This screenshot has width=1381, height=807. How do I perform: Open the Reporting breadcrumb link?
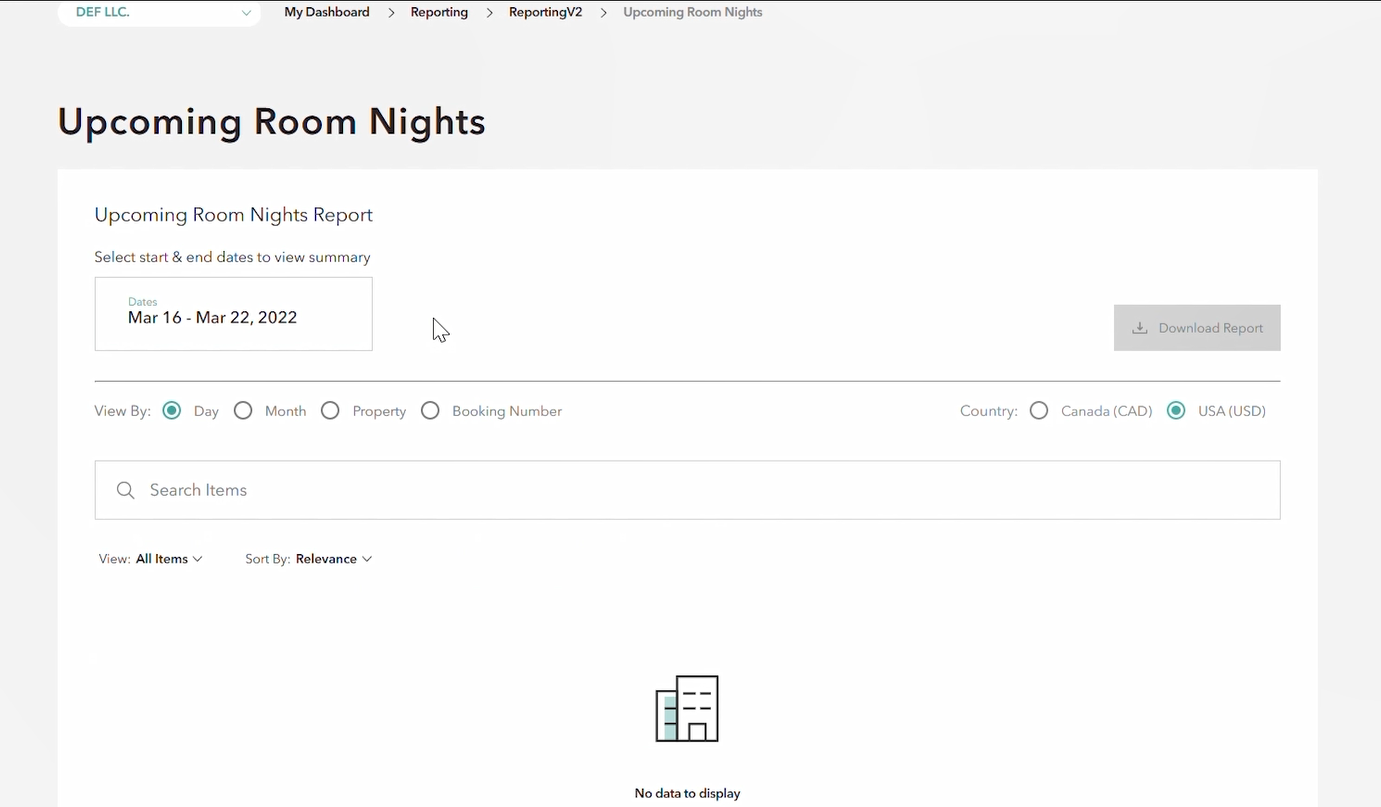coord(439,13)
